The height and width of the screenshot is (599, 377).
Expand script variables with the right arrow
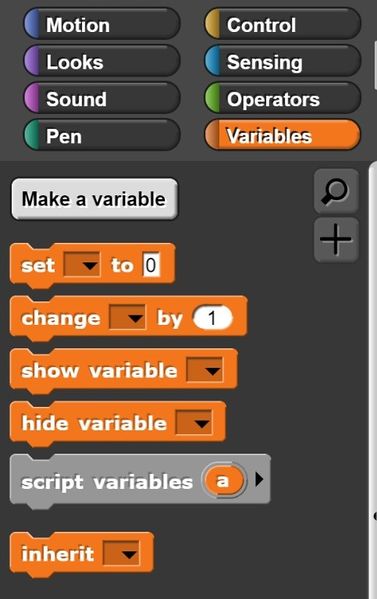[259, 479]
